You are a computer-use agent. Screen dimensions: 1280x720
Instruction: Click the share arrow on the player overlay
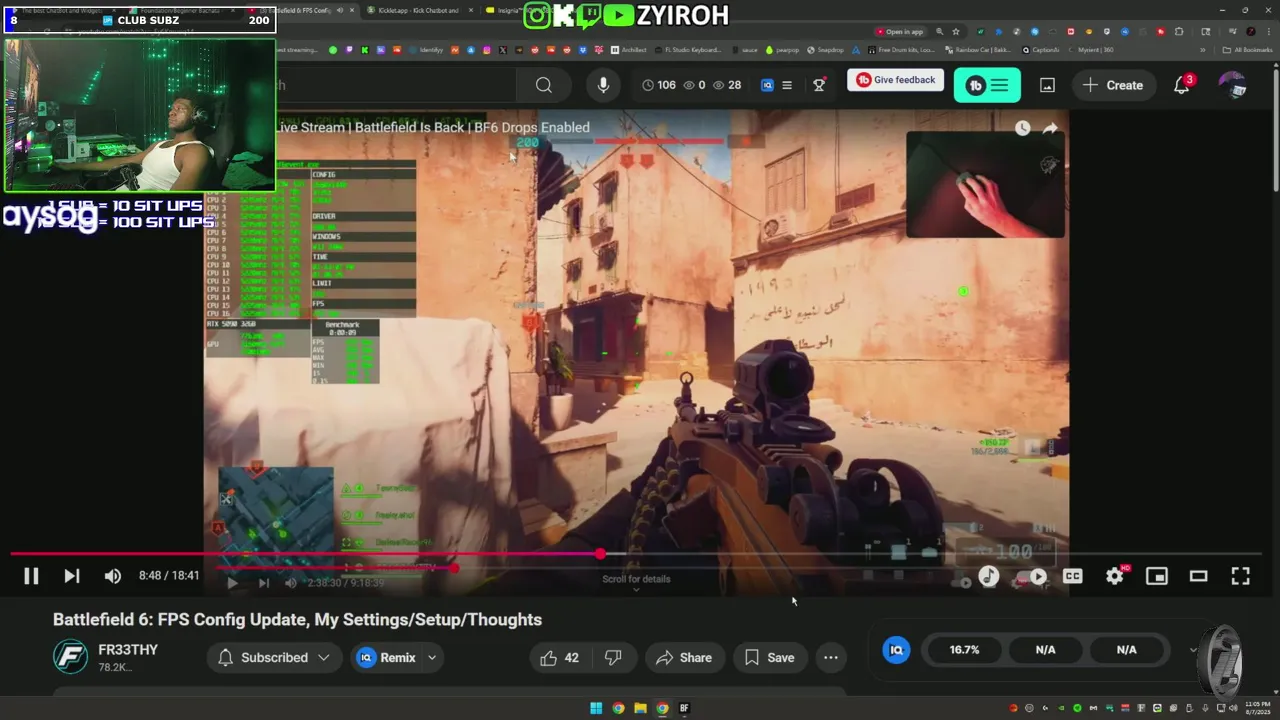click(1050, 128)
